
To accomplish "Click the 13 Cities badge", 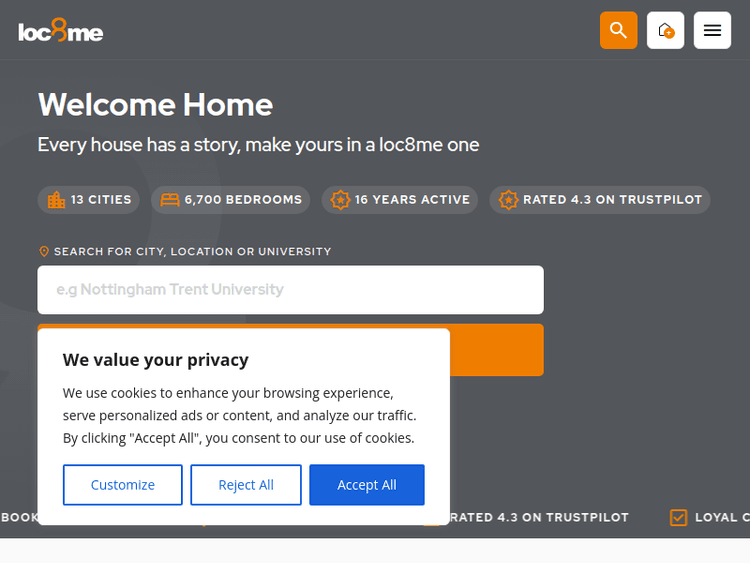I will tap(90, 200).
